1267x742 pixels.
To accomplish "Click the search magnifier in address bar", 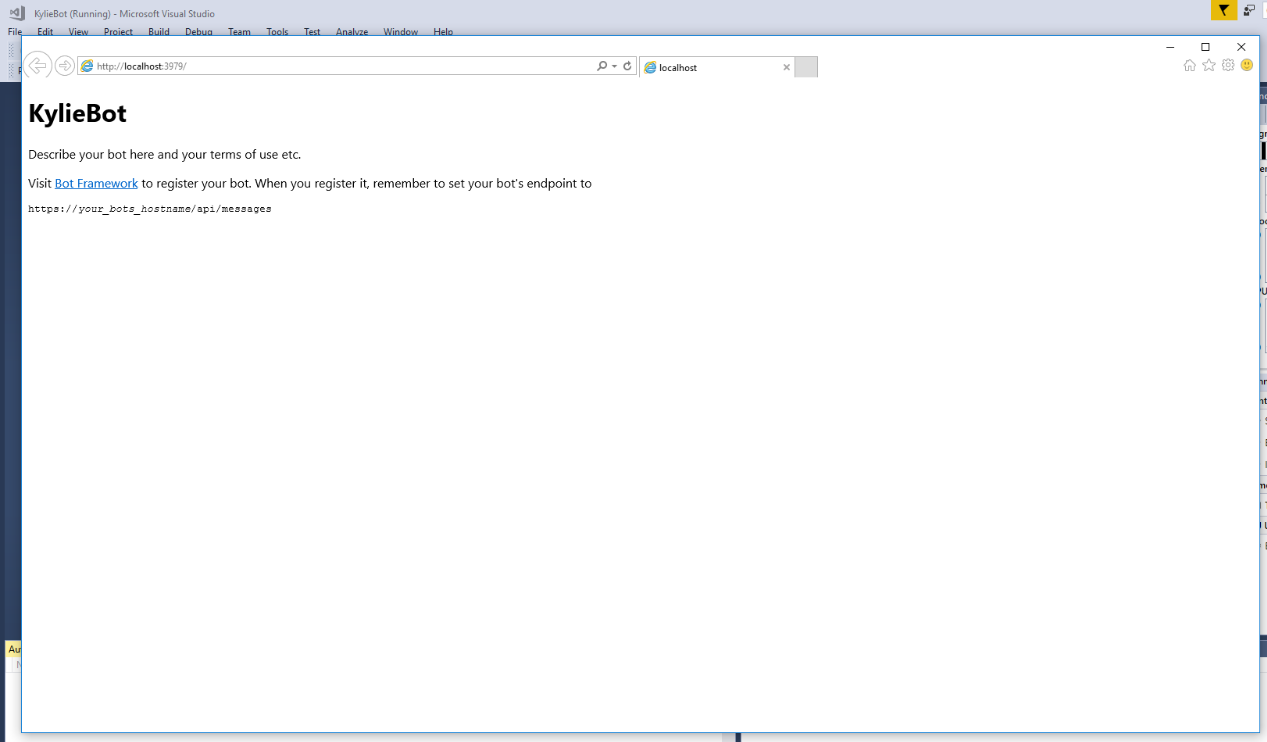I will click(x=602, y=66).
